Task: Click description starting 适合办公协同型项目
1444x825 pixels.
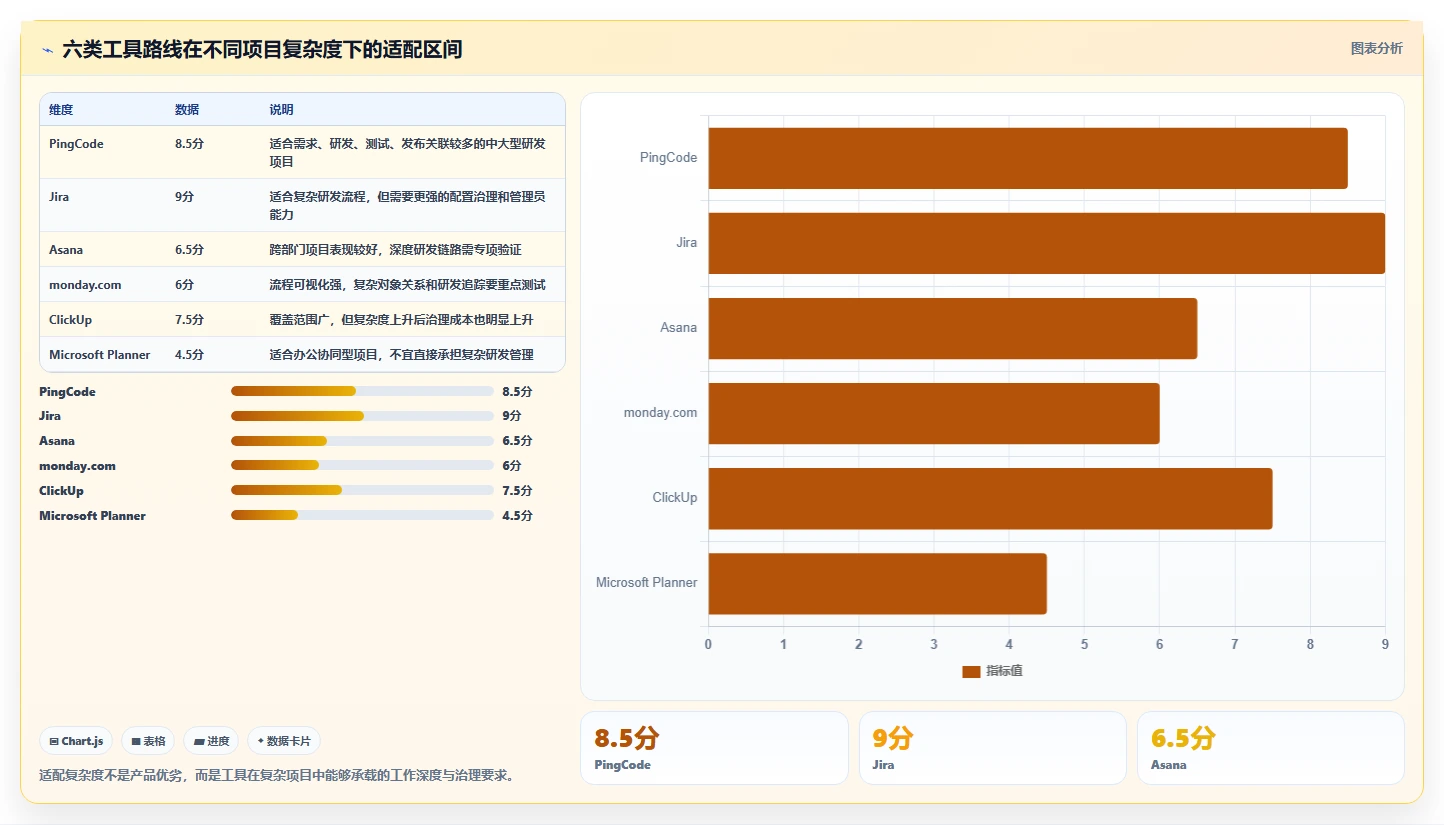Action: [x=401, y=354]
